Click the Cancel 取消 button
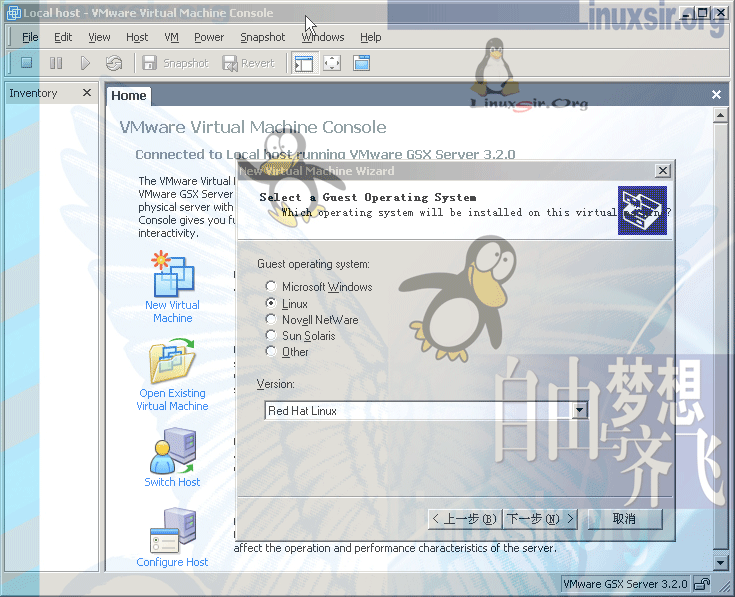Image resolution: width=735 pixels, height=597 pixels. point(624,519)
